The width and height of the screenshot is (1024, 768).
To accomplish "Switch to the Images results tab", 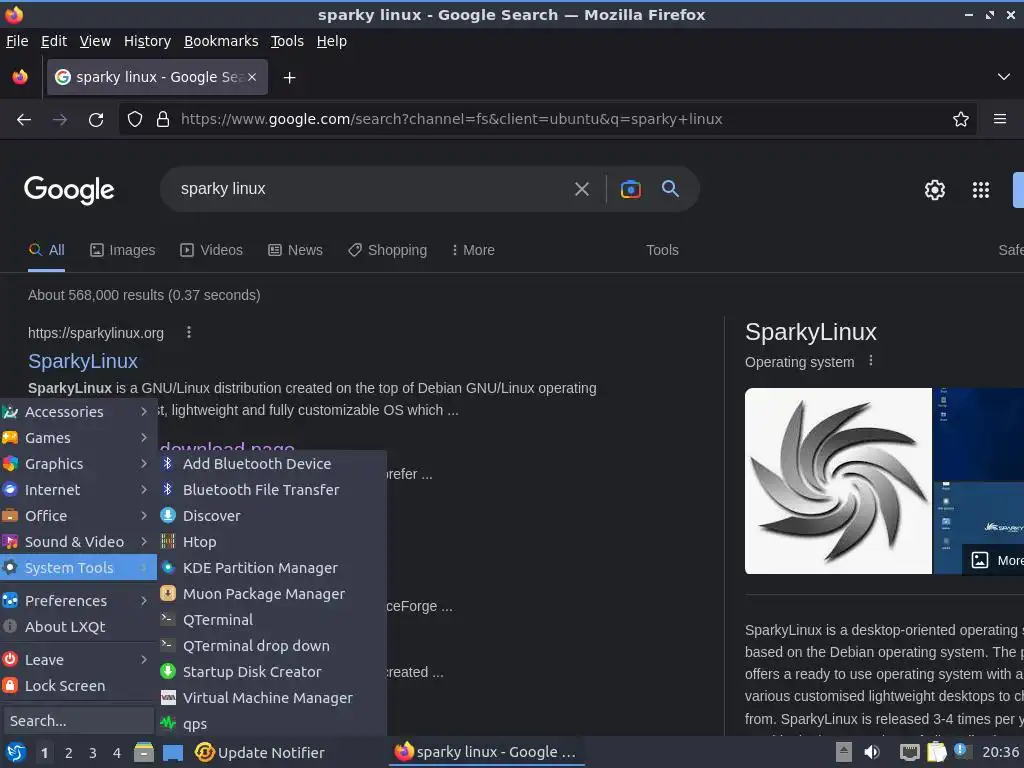I will point(123,250).
